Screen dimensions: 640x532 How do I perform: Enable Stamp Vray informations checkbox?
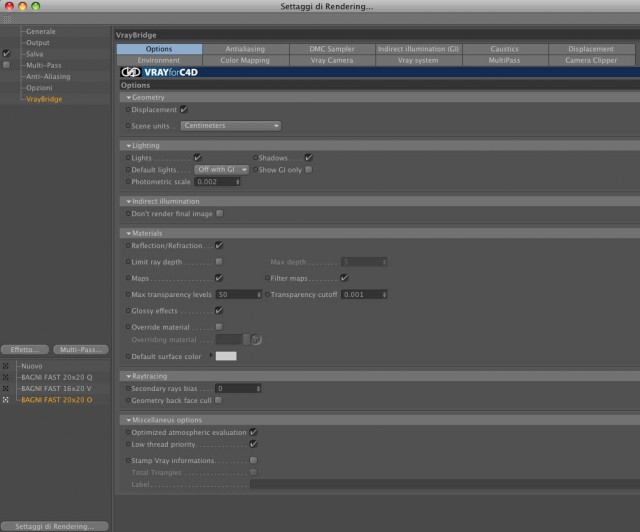point(253,460)
